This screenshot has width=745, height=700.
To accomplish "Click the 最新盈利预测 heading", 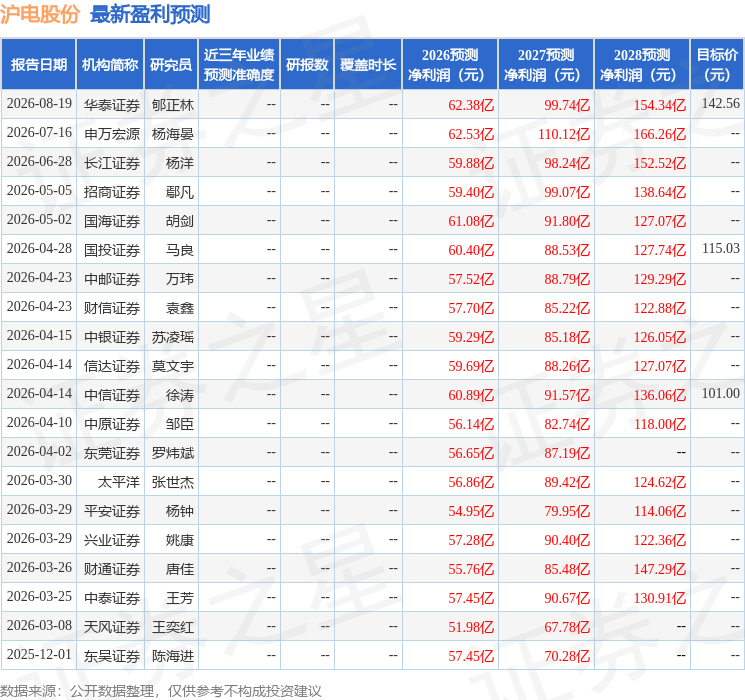I will (x=150, y=14).
